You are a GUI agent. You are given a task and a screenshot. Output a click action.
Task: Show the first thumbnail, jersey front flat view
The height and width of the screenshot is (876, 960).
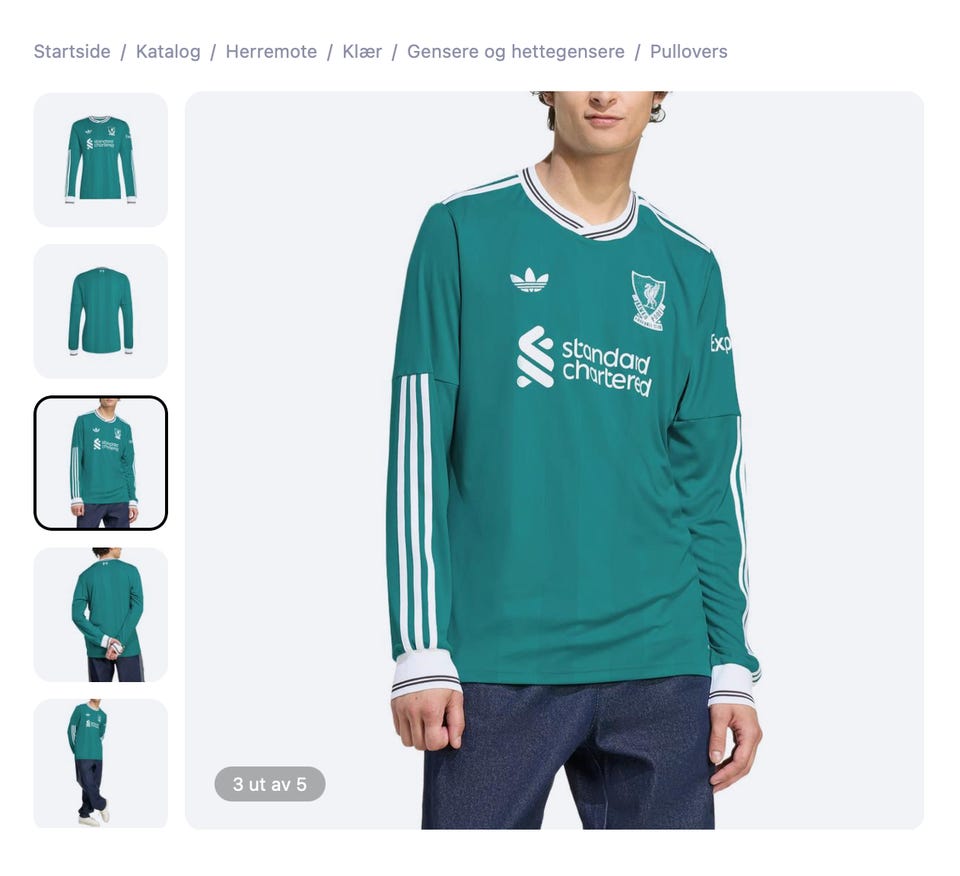point(100,160)
